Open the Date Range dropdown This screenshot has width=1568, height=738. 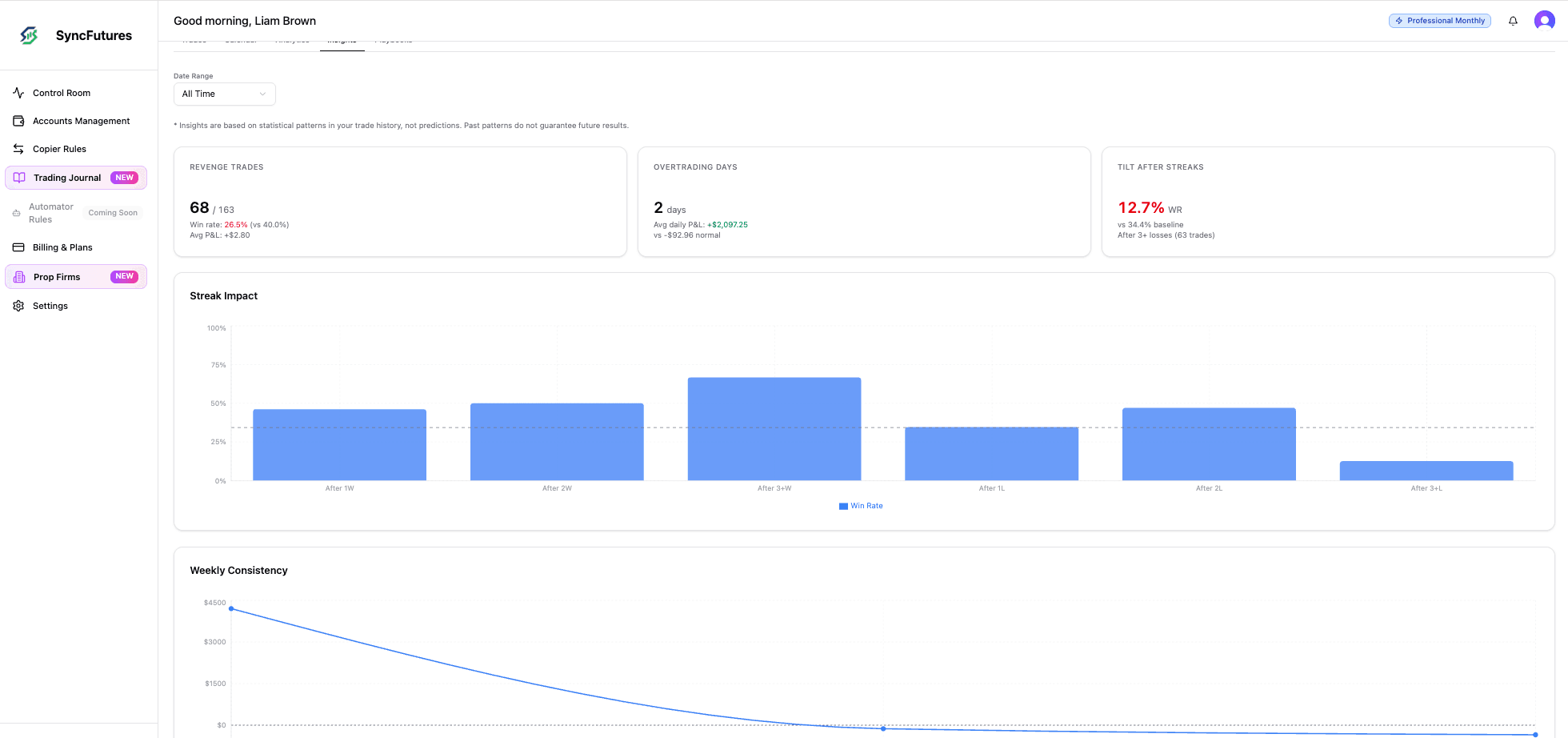pyautogui.click(x=224, y=94)
